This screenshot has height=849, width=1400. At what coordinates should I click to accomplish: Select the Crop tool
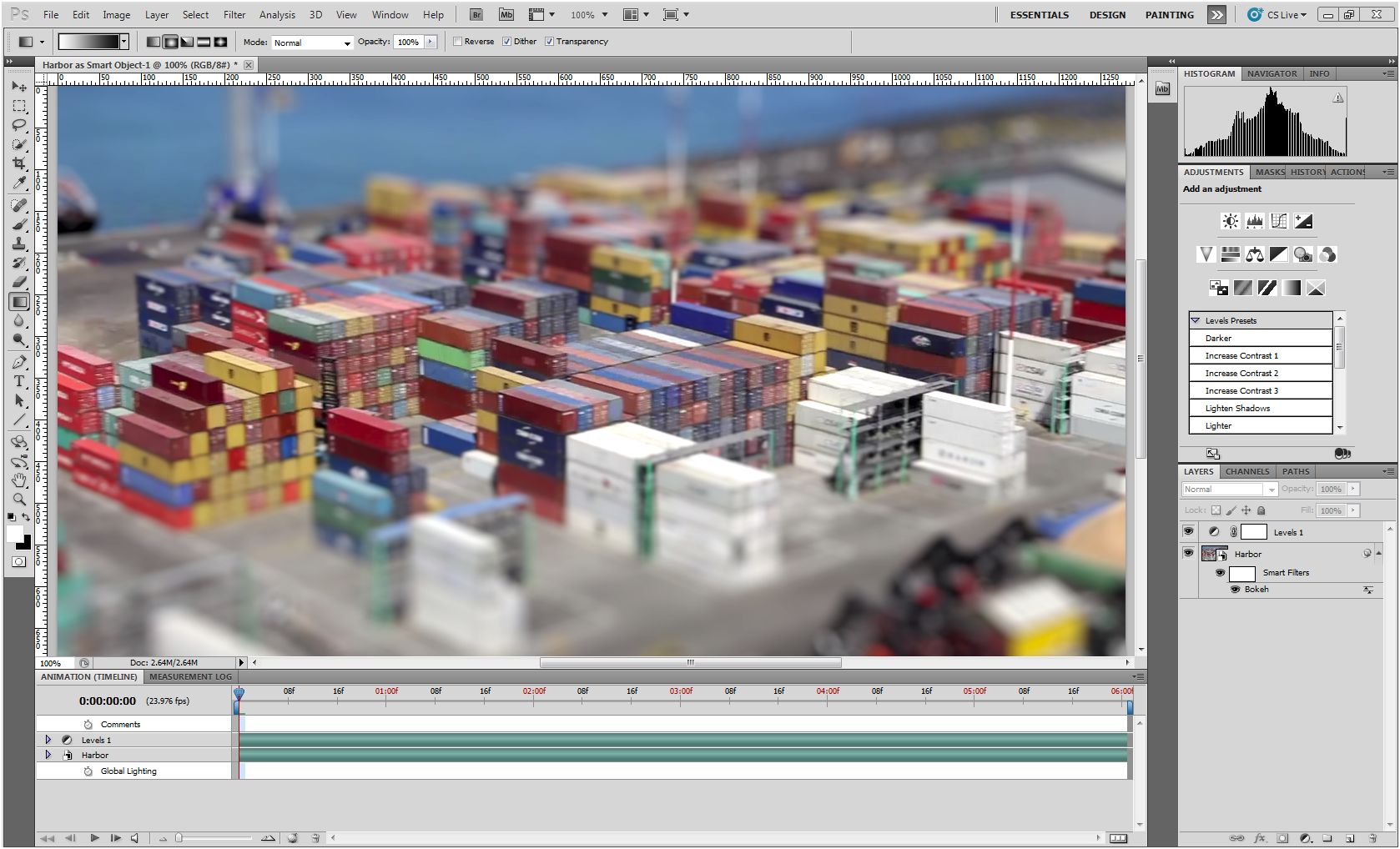tap(19, 163)
